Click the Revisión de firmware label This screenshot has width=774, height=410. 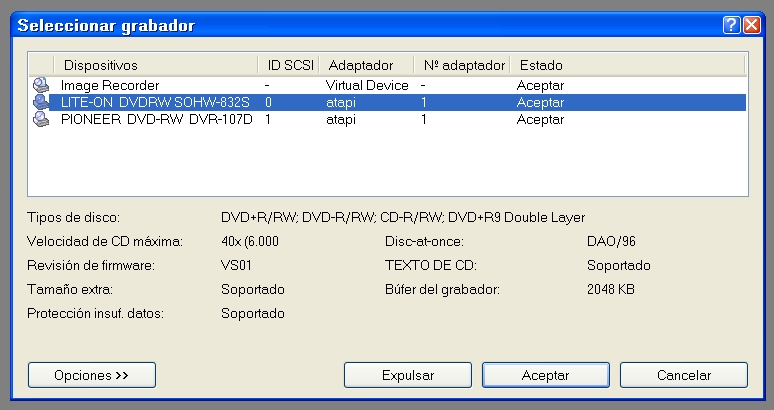pos(91,265)
